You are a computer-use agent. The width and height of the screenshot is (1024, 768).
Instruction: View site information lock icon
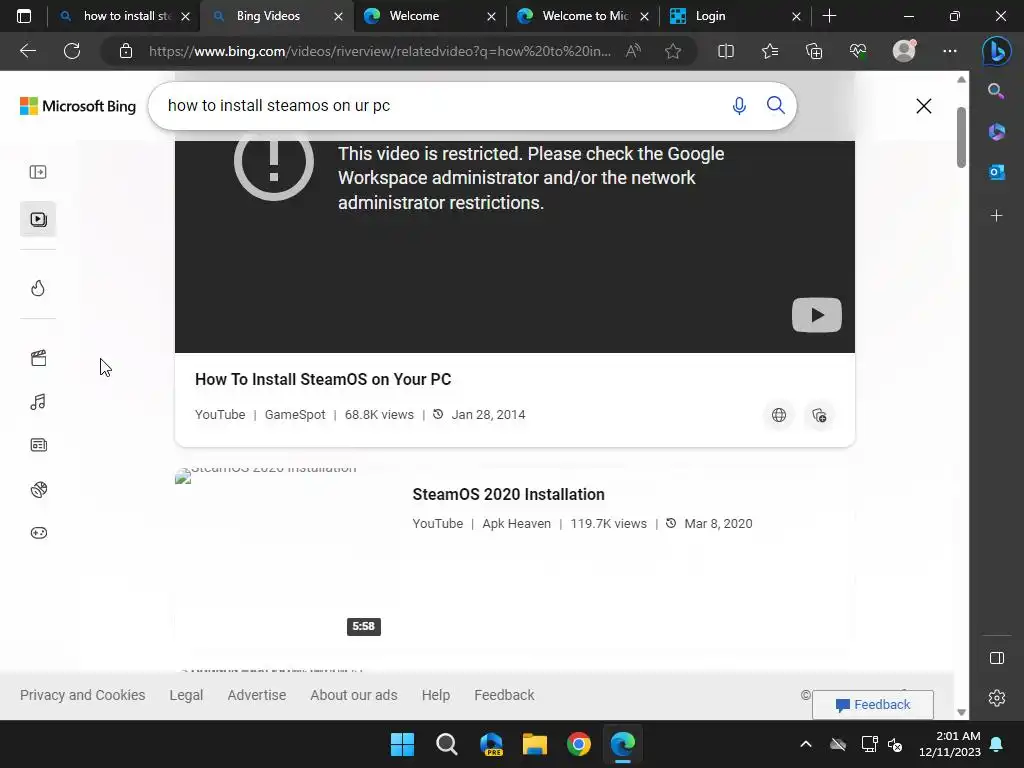126,51
